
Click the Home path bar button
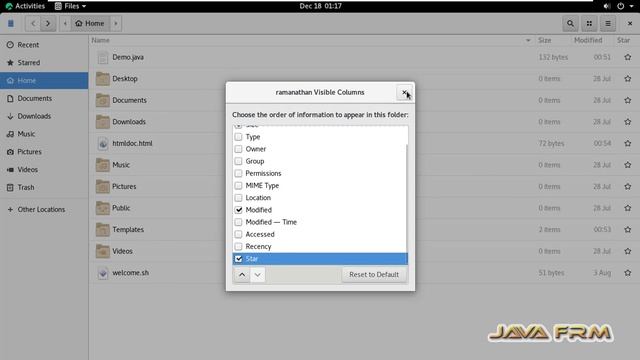coord(90,24)
